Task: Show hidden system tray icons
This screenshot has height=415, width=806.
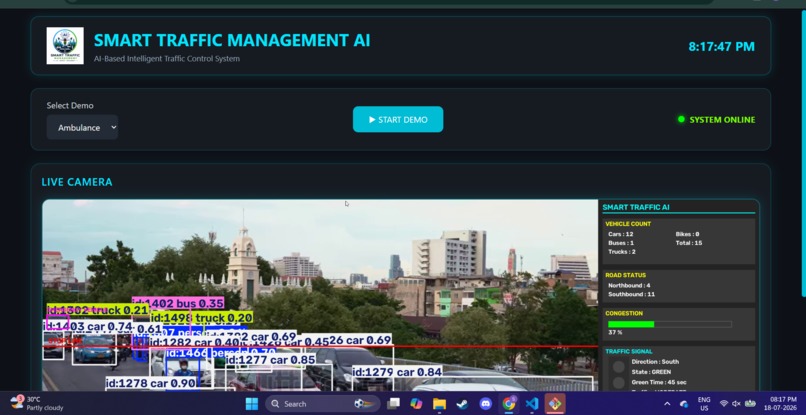Action: 667,404
